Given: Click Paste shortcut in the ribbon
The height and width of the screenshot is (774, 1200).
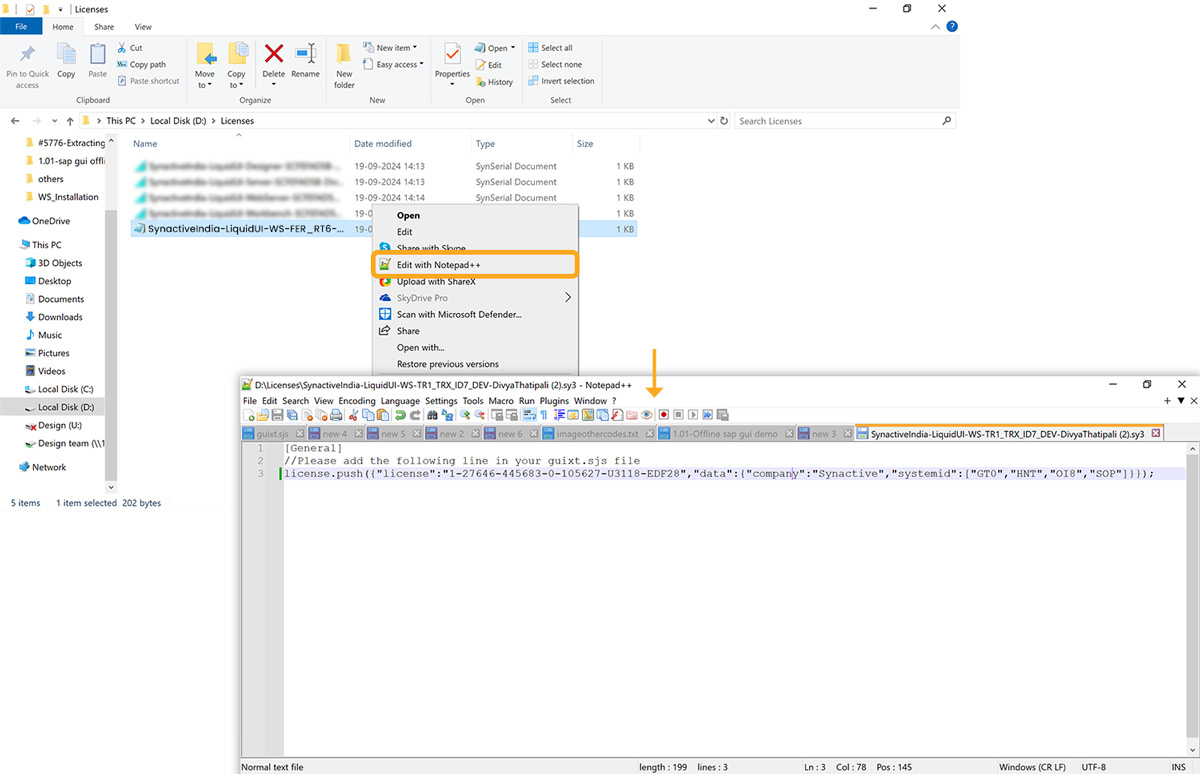Looking at the screenshot, I should pyautogui.click(x=148, y=81).
